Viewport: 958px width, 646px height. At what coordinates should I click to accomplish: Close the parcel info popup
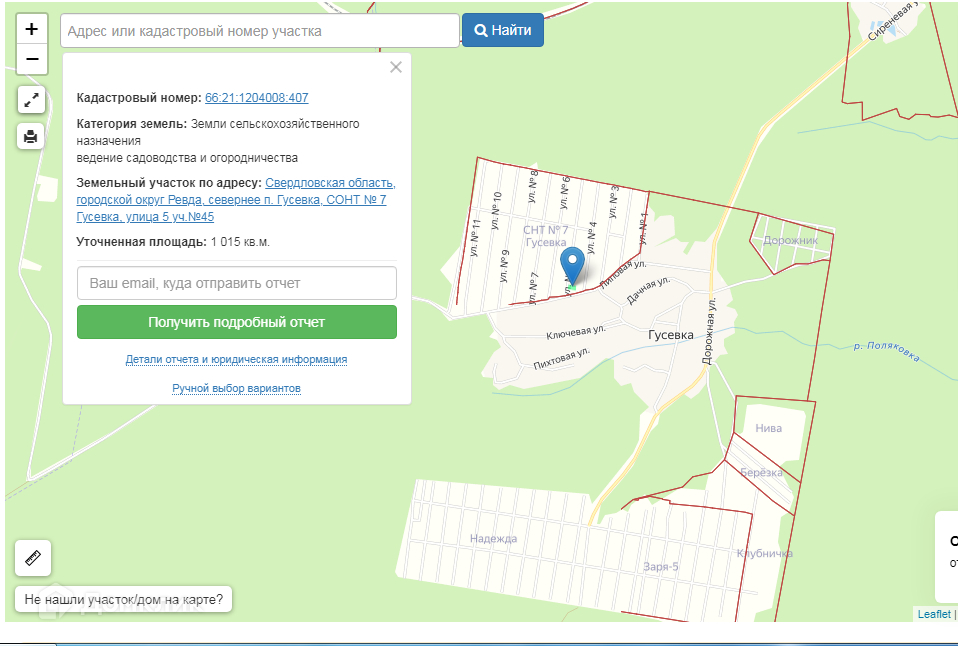396,67
